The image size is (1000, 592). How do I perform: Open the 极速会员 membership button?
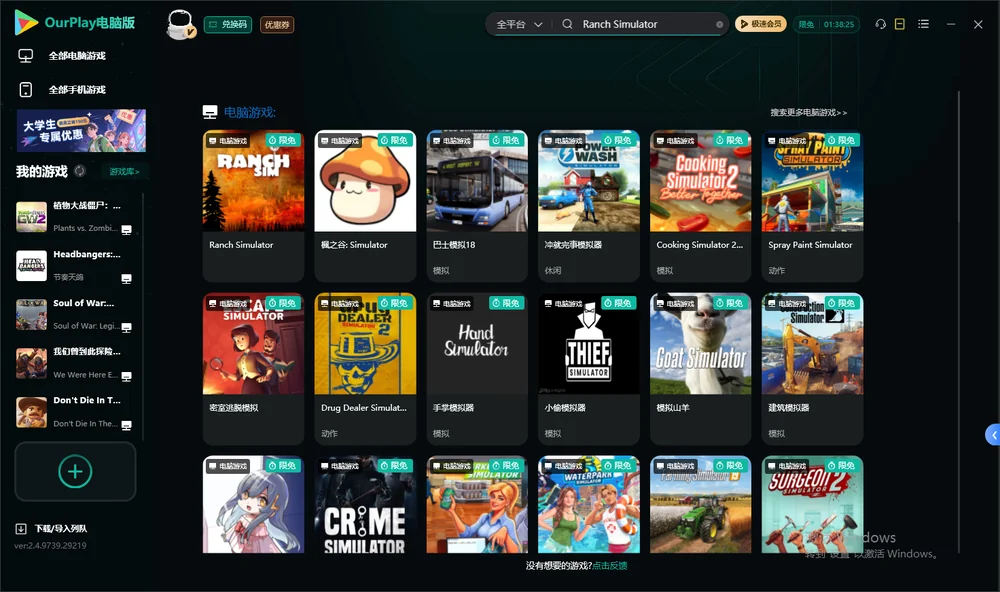(x=760, y=24)
